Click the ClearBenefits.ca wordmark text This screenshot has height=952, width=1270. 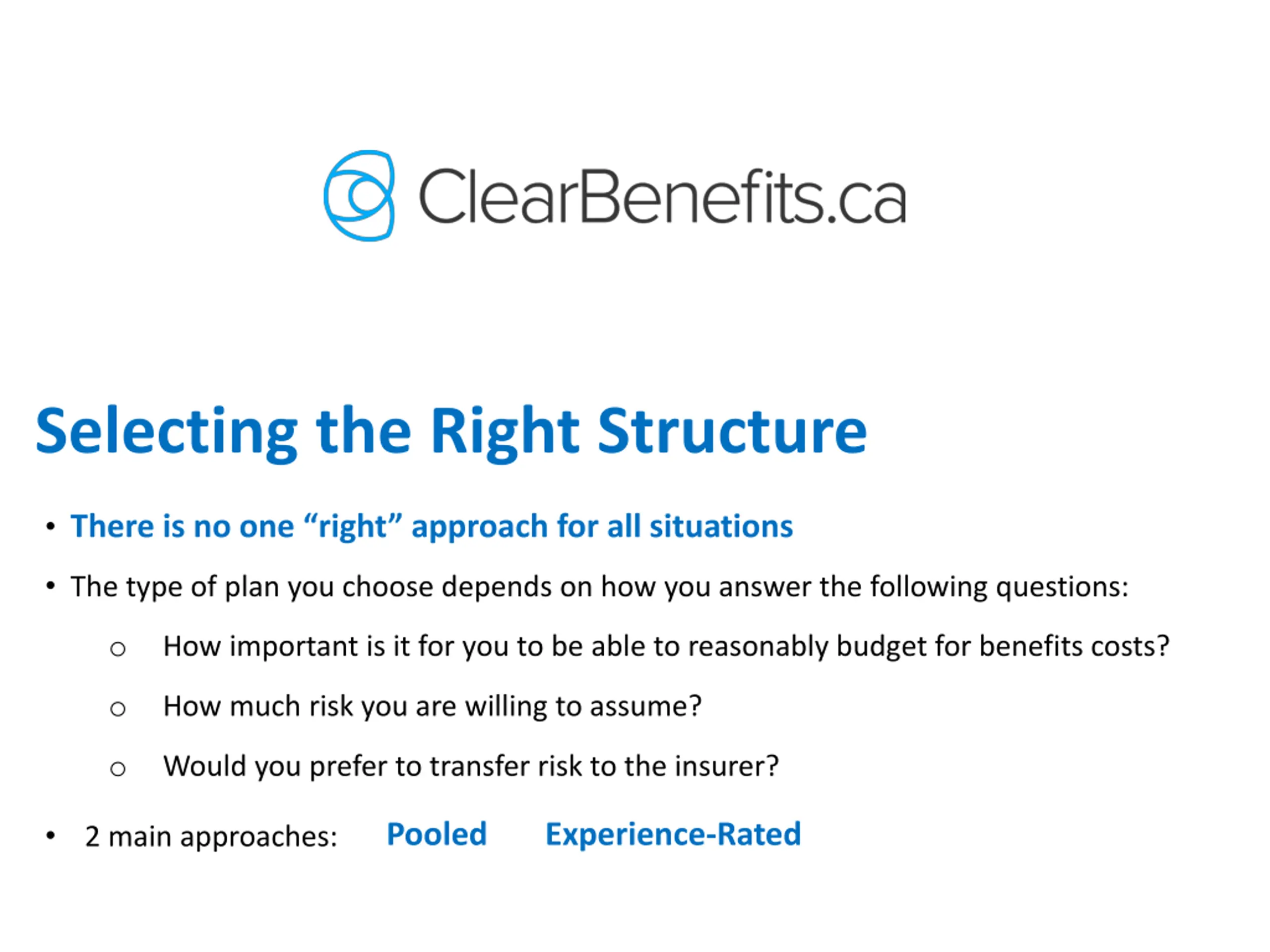(x=662, y=196)
